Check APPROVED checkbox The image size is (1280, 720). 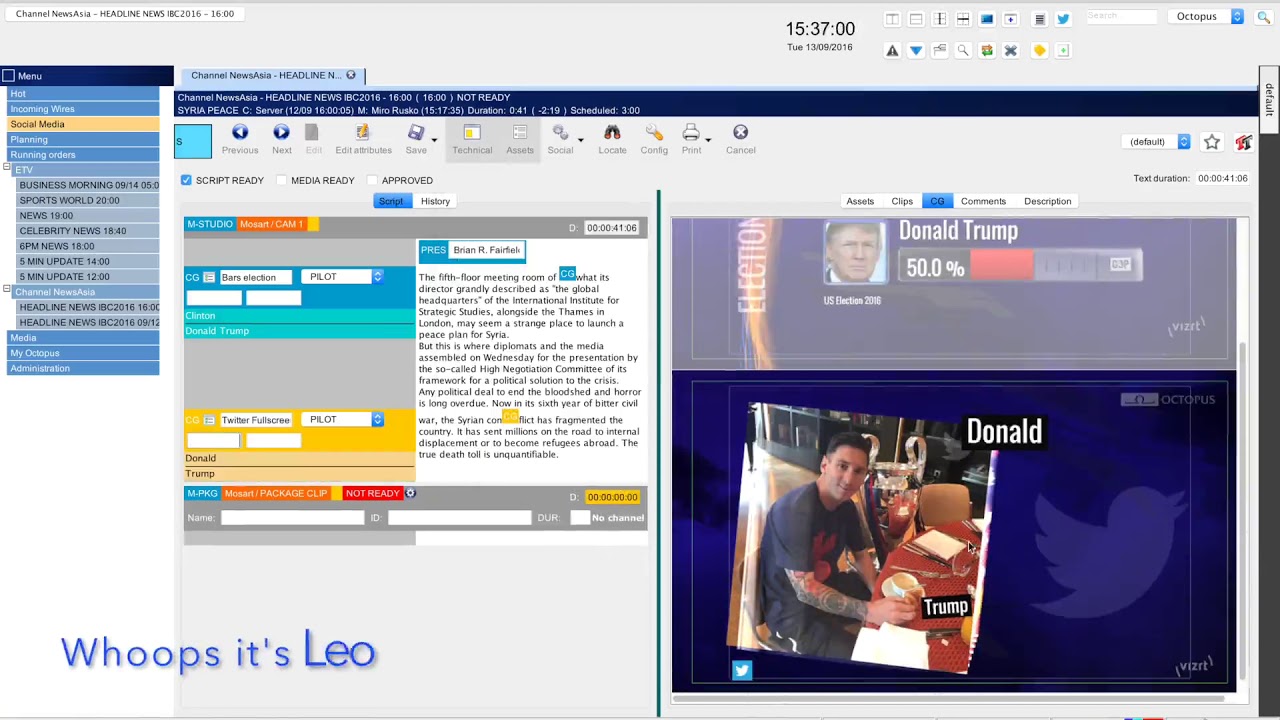(x=372, y=180)
